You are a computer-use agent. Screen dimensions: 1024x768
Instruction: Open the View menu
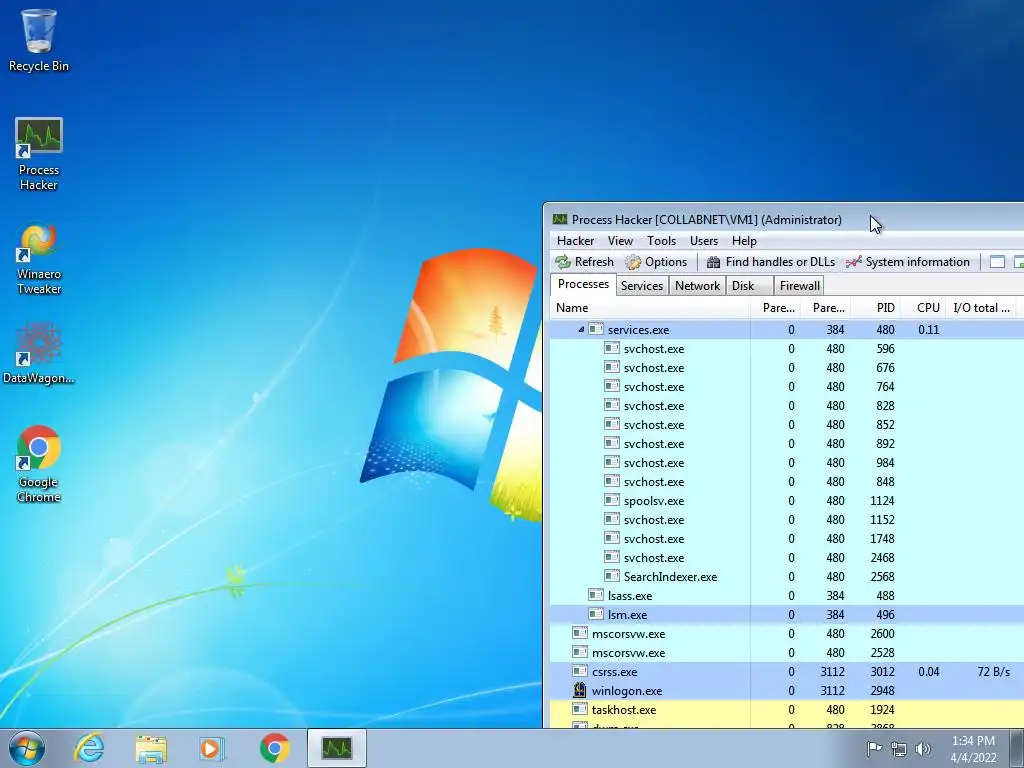620,241
